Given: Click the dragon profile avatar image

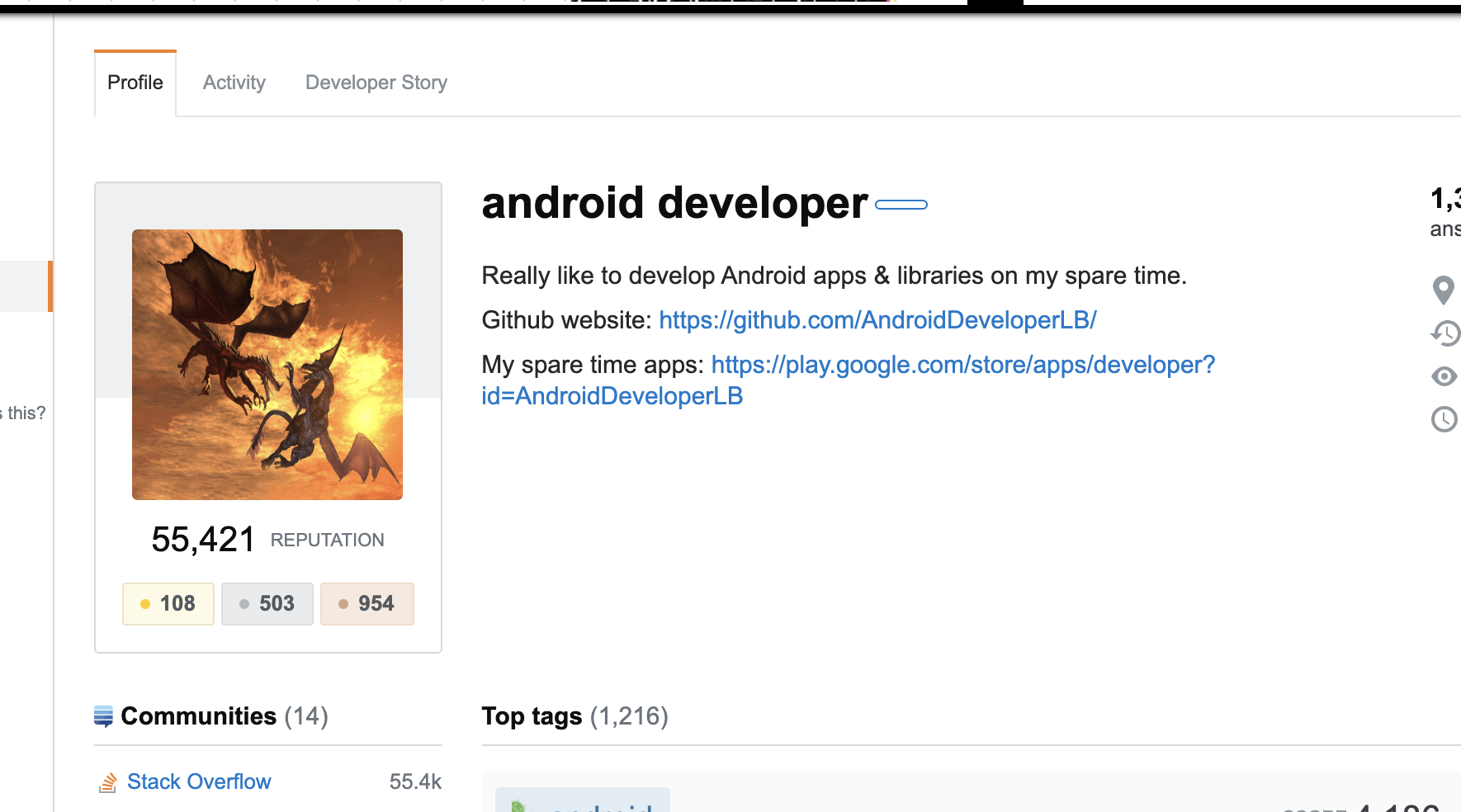Looking at the screenshot, I should pos(267,365).
